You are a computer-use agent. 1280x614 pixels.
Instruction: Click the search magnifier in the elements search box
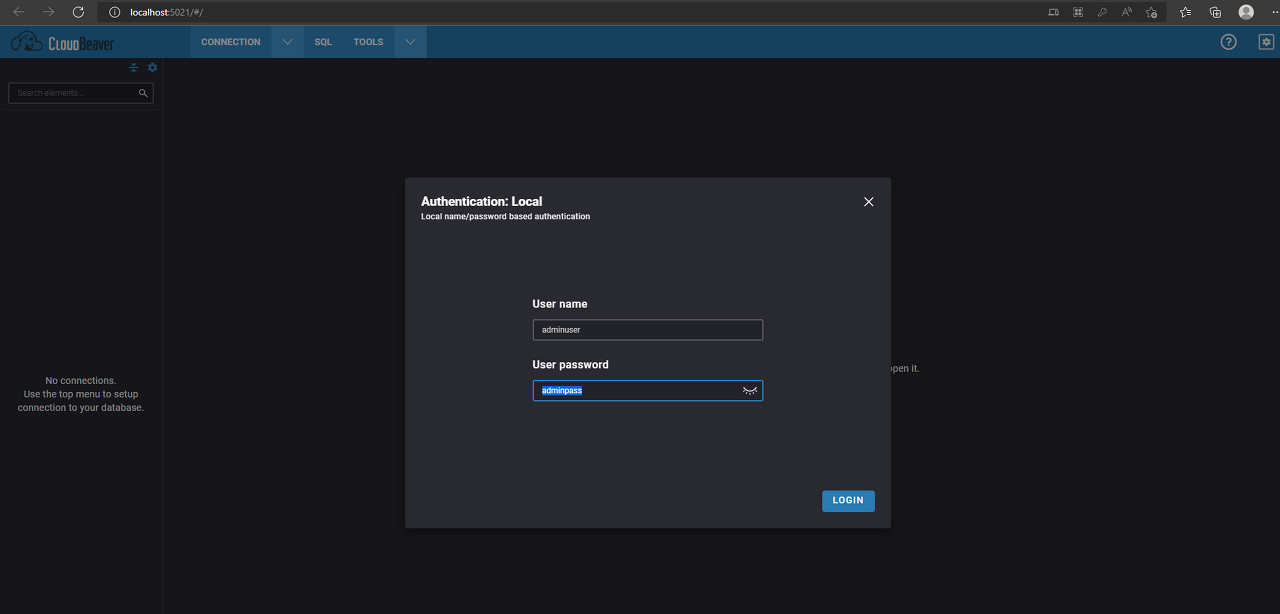[143, 92]
